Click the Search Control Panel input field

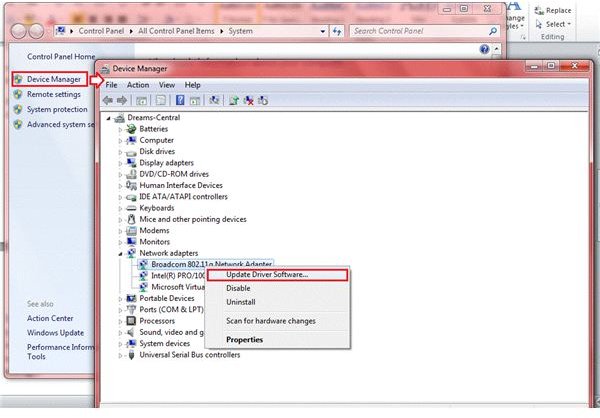click(x=419, y=31)
